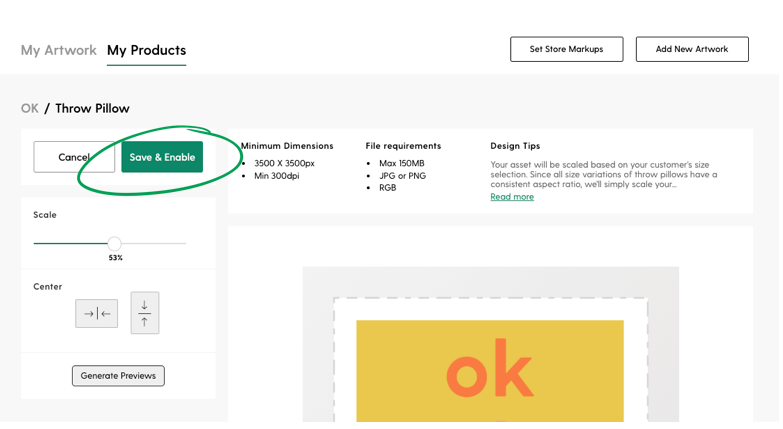Image resolution: width=783 pixels, height=429 pixels.
Task: Open the Read more design tips link
Action: (512, 197)
